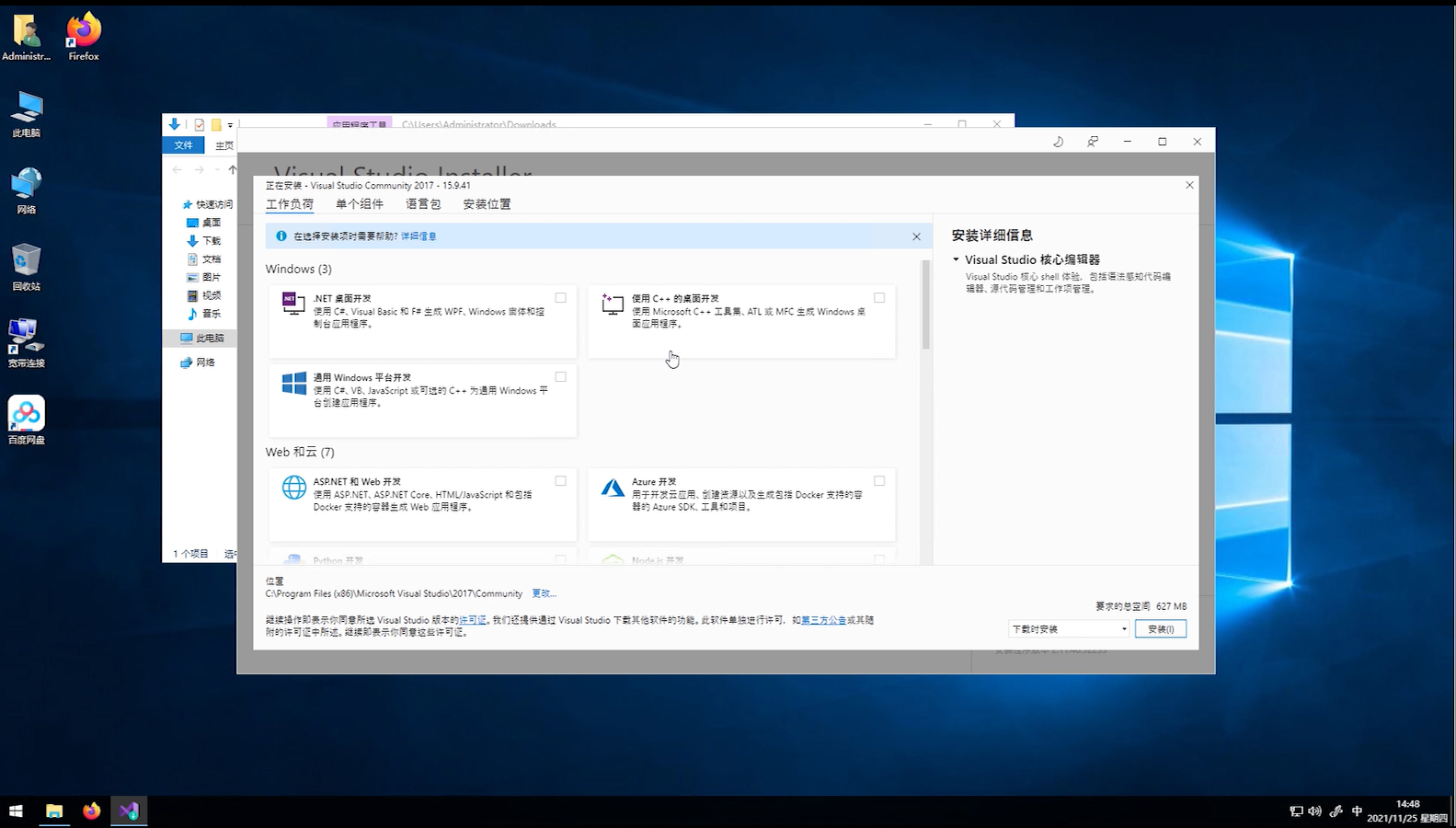Click the network icon in system tray
The image size is (1456, 828).
[x=1296, y=811]
